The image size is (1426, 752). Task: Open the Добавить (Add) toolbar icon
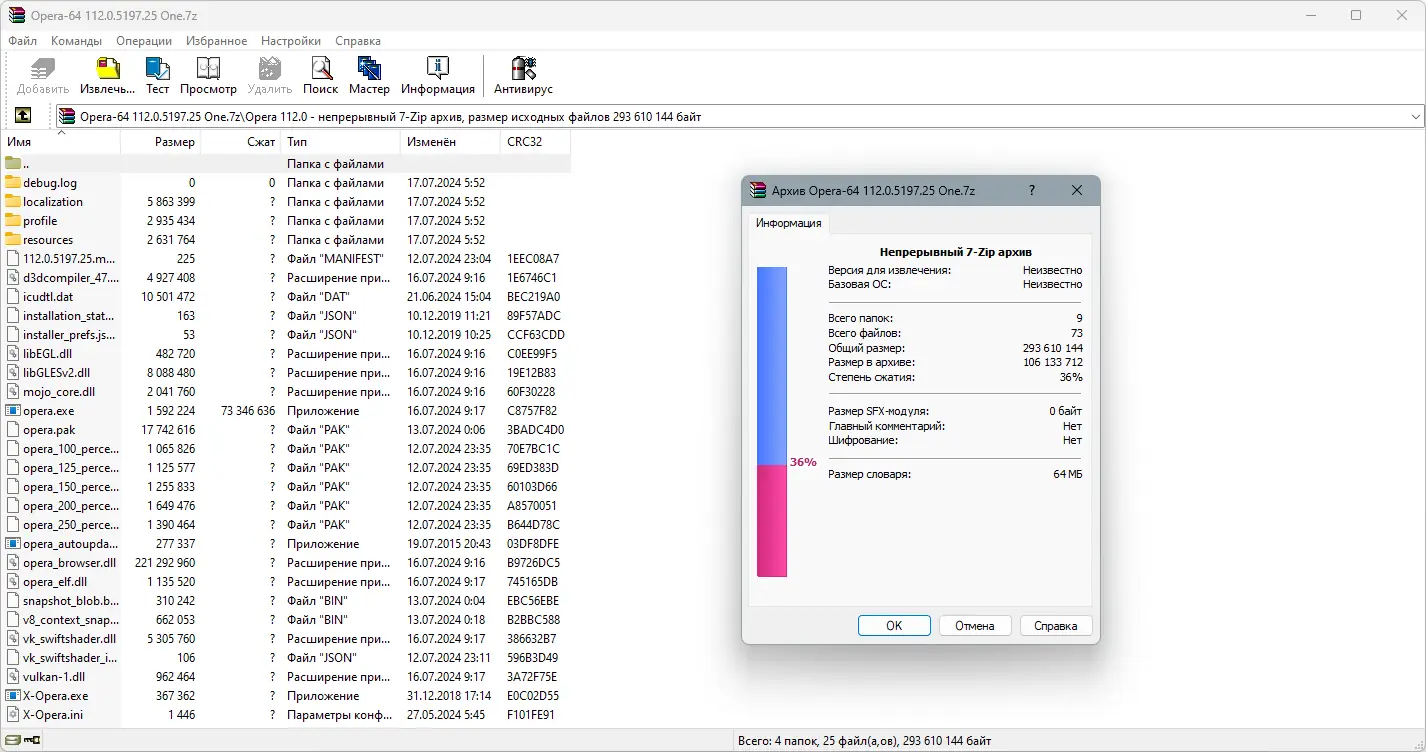tap(41, 75)
